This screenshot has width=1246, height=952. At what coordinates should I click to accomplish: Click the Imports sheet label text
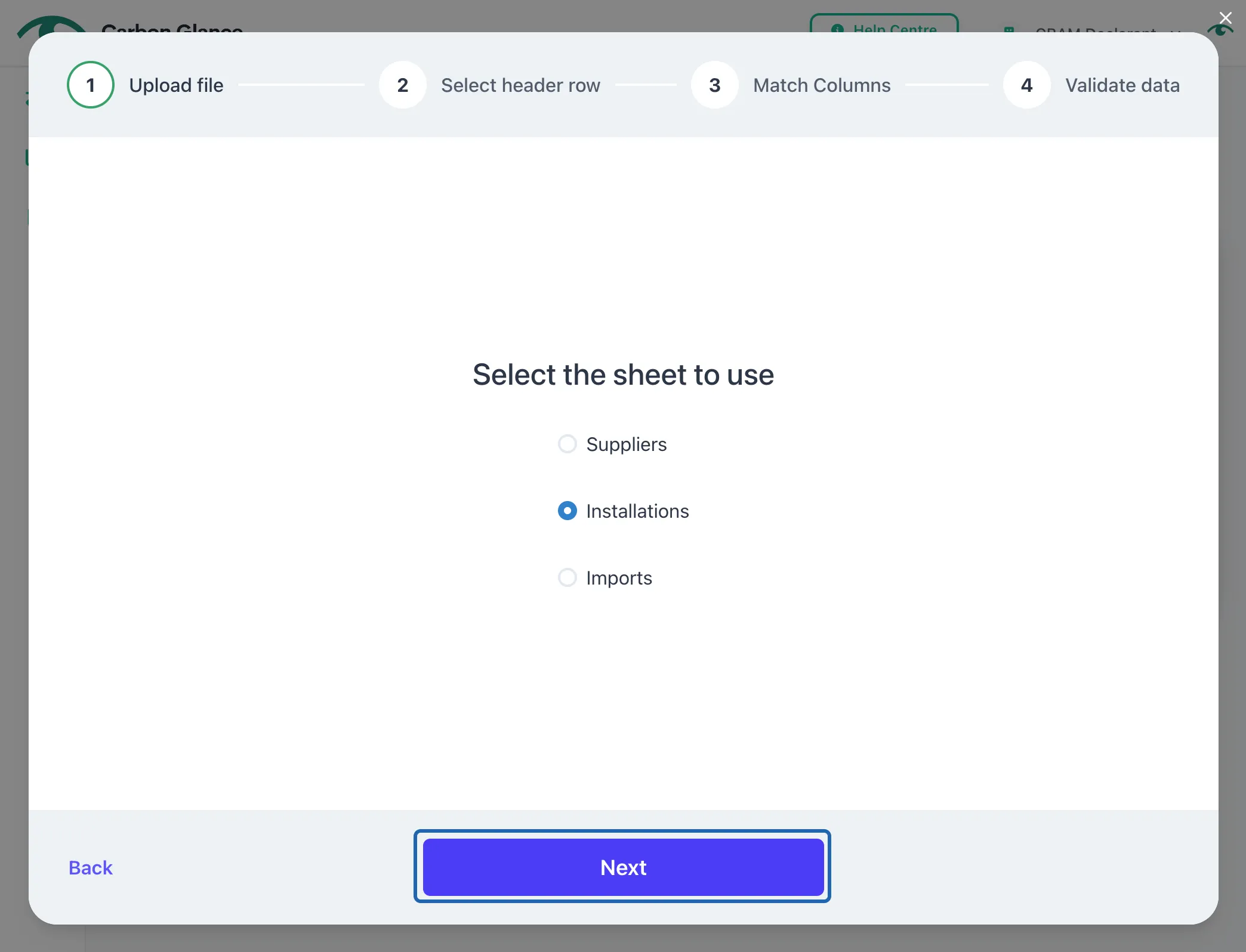(619, 578)
